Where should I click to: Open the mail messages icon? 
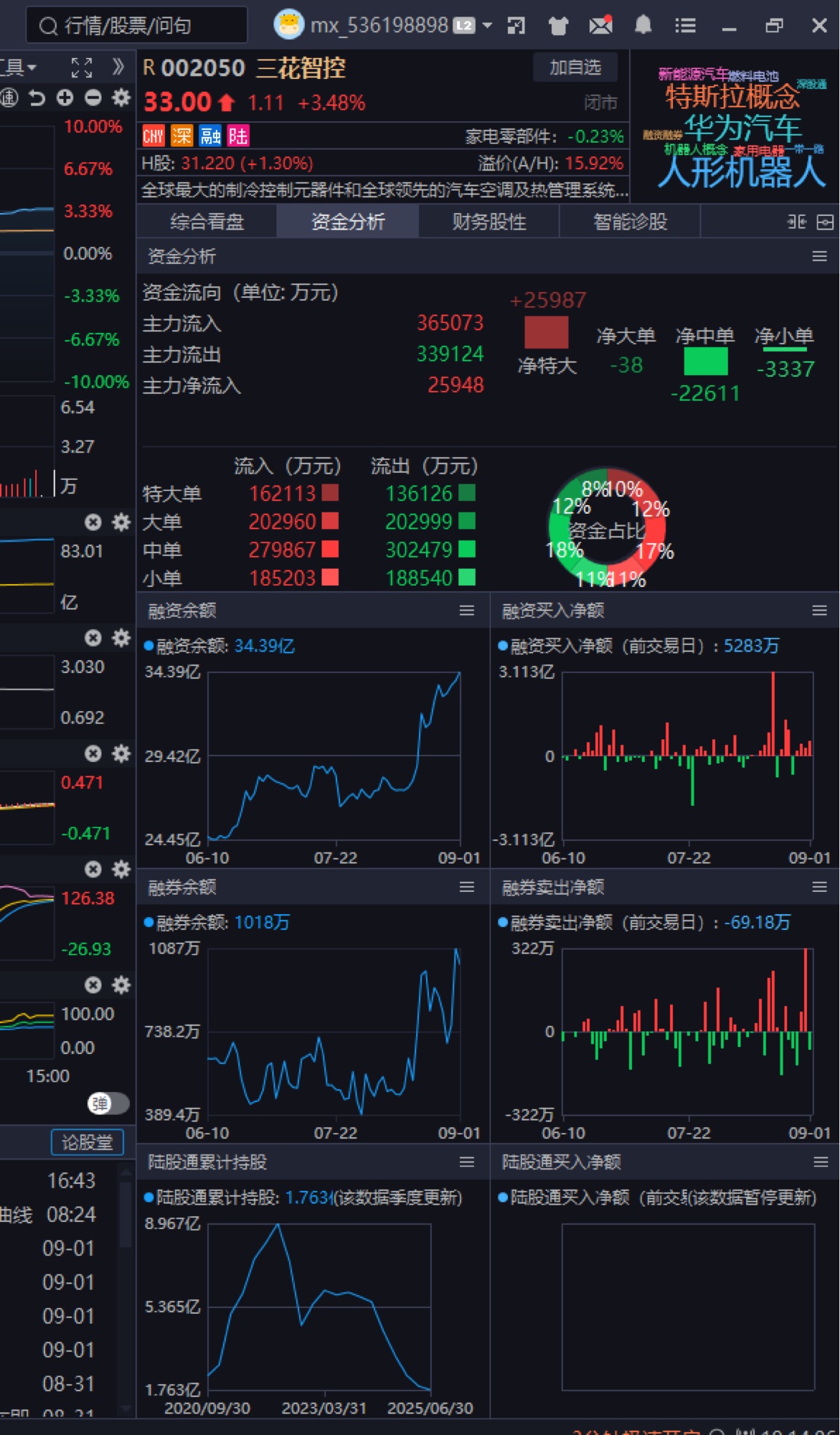click(600, 26)
